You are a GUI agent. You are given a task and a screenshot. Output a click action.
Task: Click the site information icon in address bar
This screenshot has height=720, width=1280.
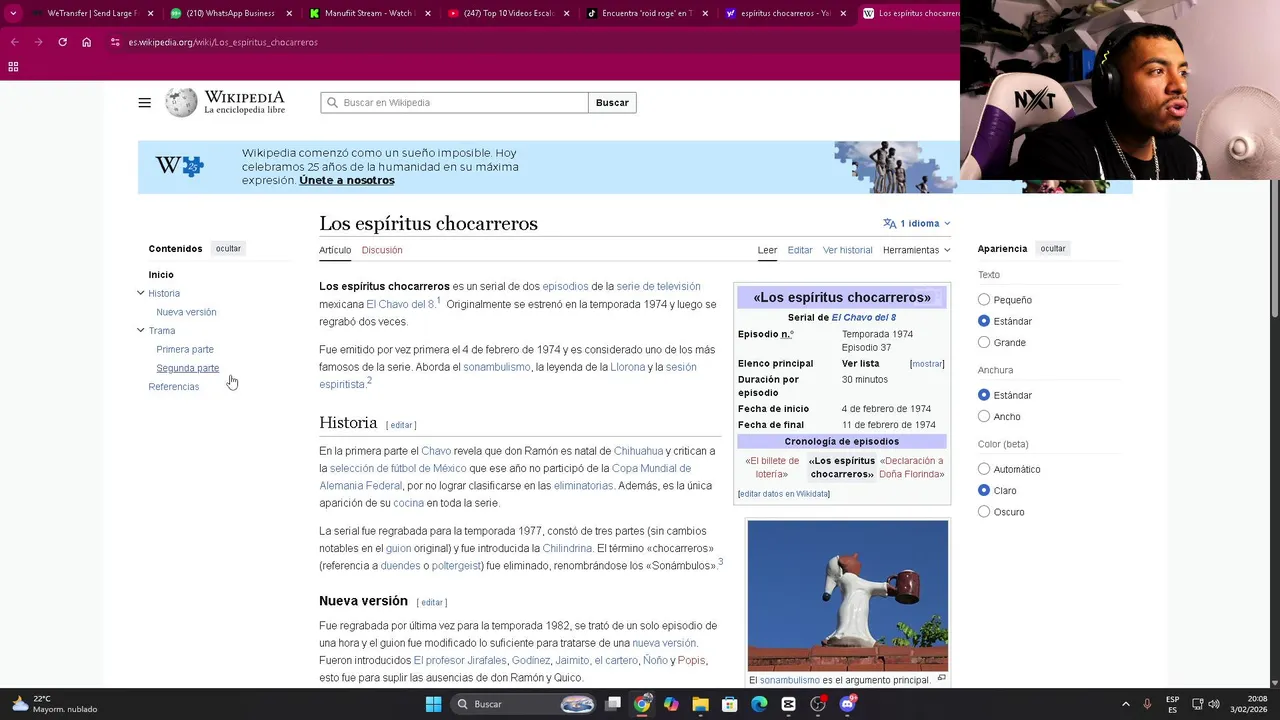(115, 42)
